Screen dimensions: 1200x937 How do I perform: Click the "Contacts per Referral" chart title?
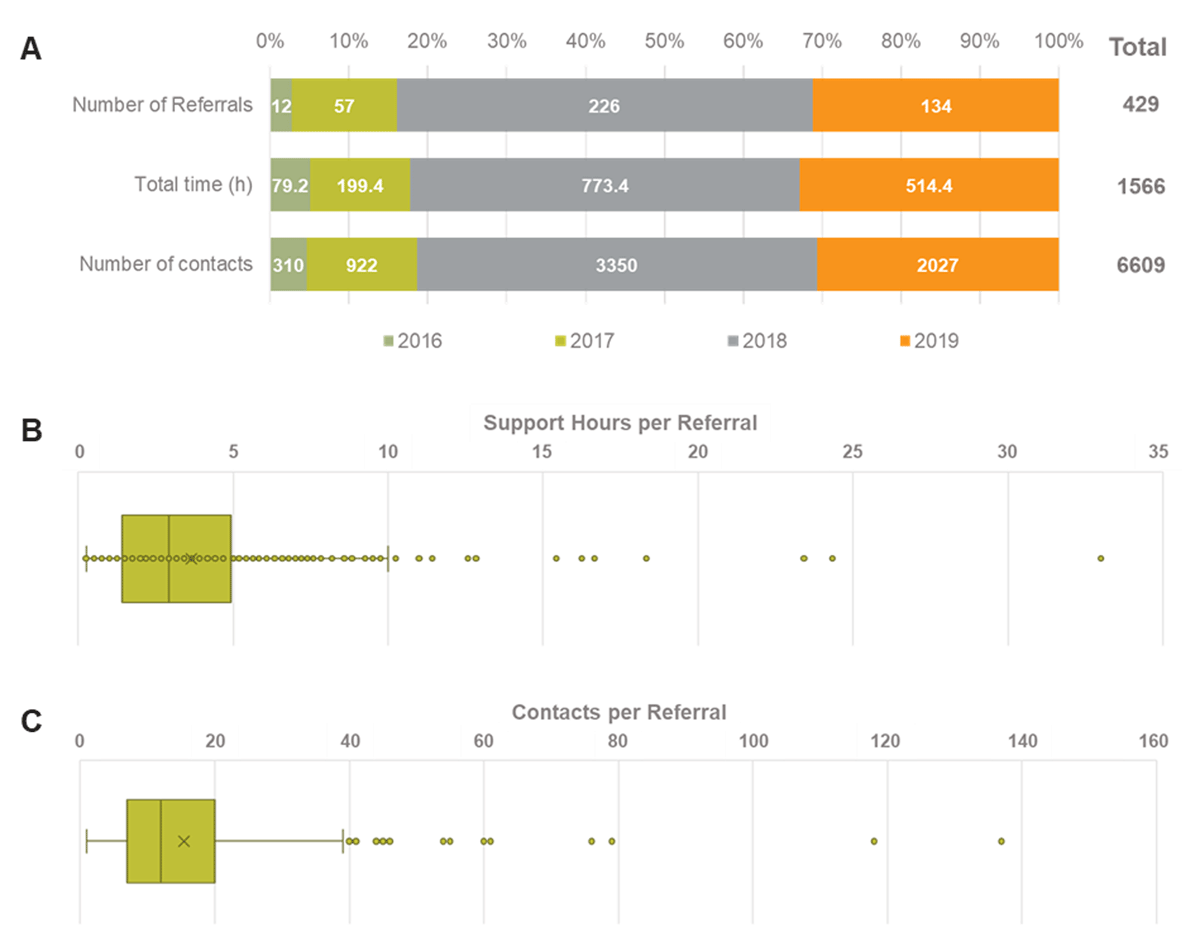[619, 713]
